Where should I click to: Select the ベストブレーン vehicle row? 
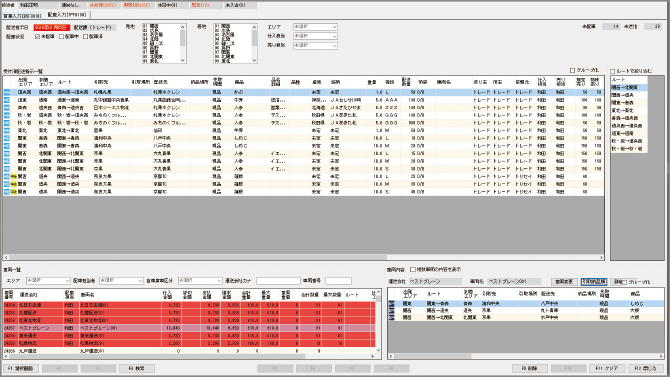tap(189, 328)
